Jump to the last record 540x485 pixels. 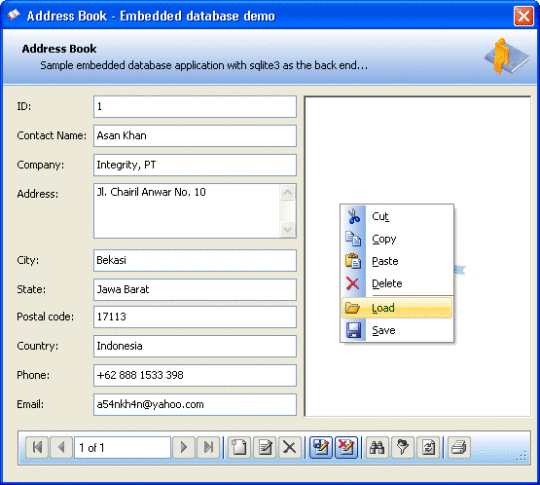point(208,447)
